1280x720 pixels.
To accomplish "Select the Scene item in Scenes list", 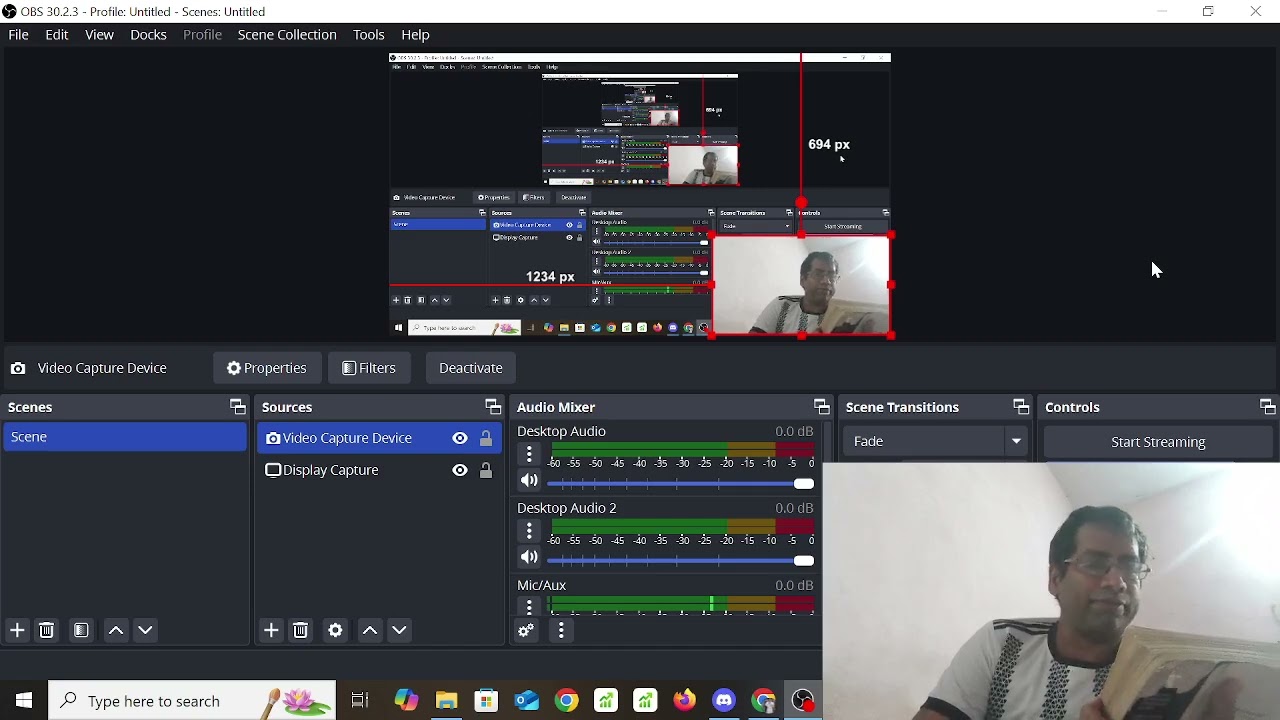I will [125, 437].
